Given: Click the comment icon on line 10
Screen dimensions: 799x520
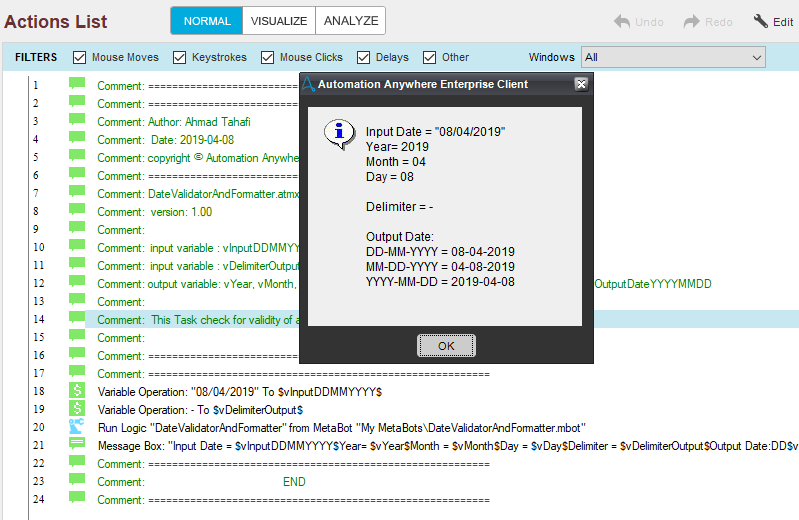Looking at the screenshot, I should (x=77, y=246).
